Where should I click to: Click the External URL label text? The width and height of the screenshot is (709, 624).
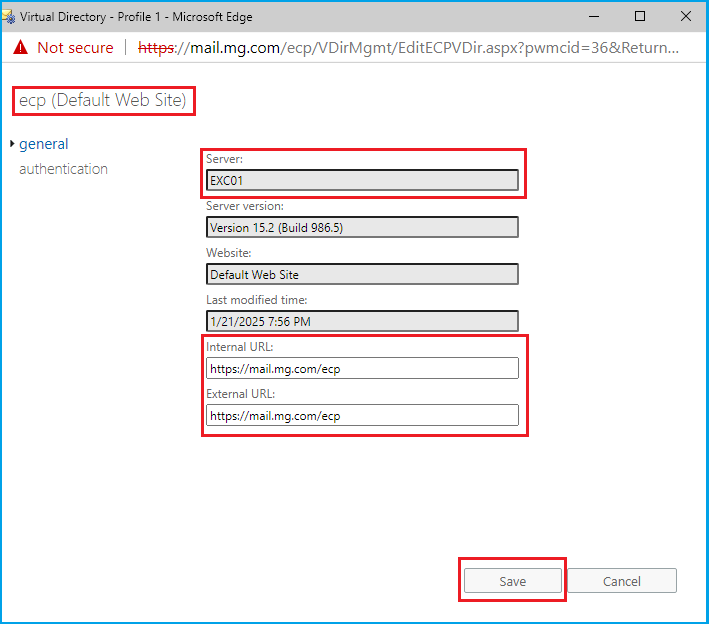[240, 394]
